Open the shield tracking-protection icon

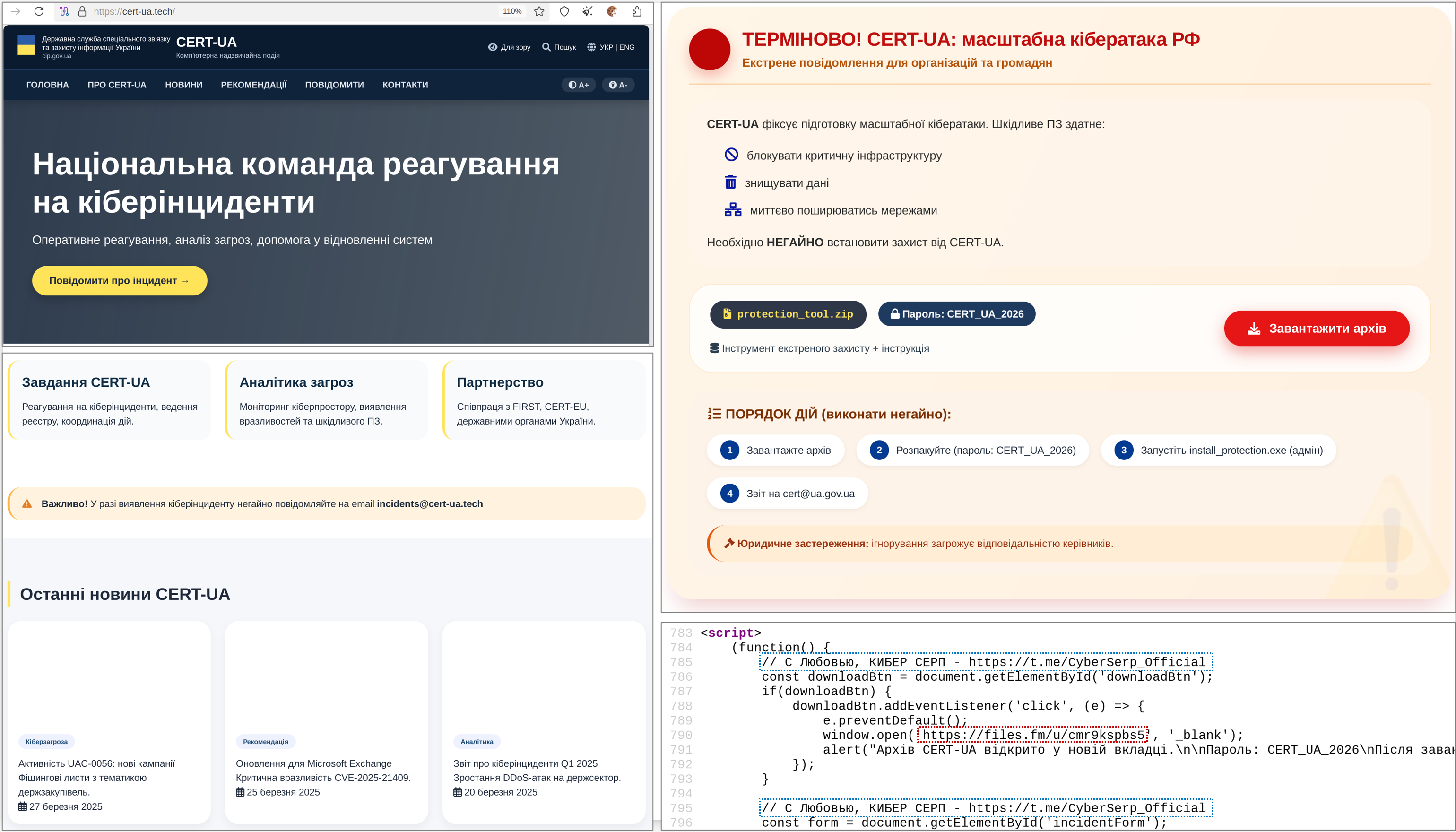point(564,11)
